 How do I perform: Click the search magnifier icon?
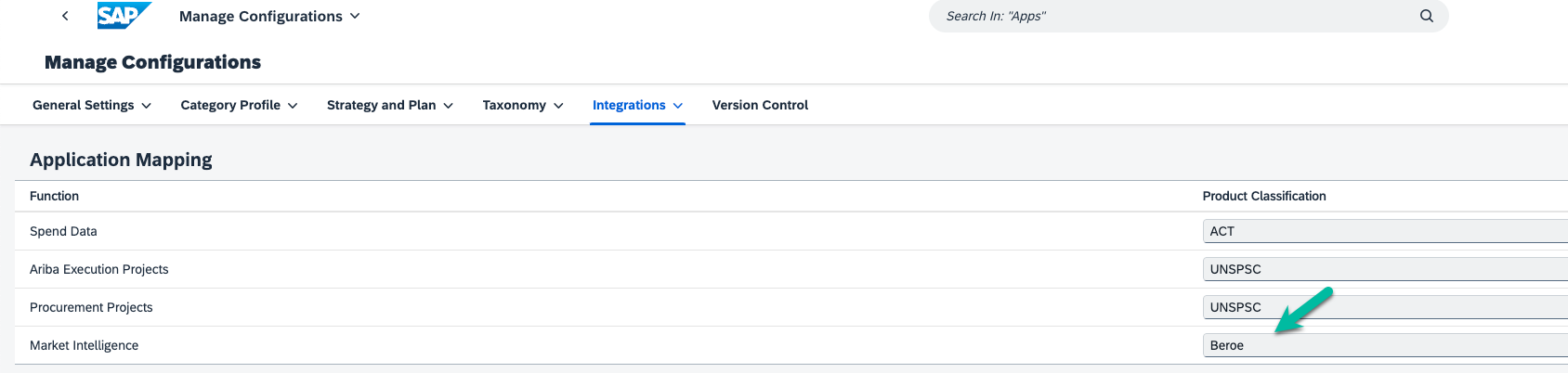pyautogui.click(x=1426, y=16)
